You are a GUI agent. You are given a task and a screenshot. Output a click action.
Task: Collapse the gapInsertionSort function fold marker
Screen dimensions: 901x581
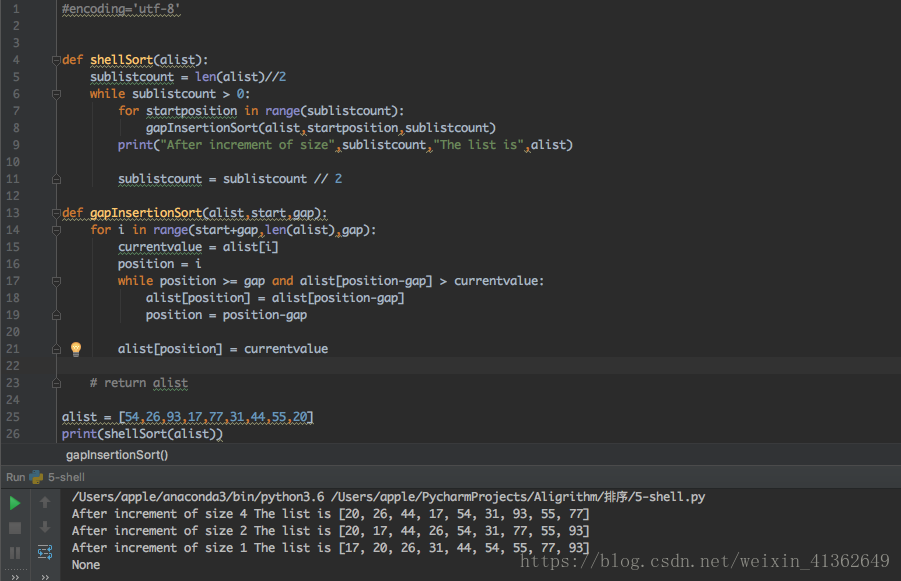[56, 213]
